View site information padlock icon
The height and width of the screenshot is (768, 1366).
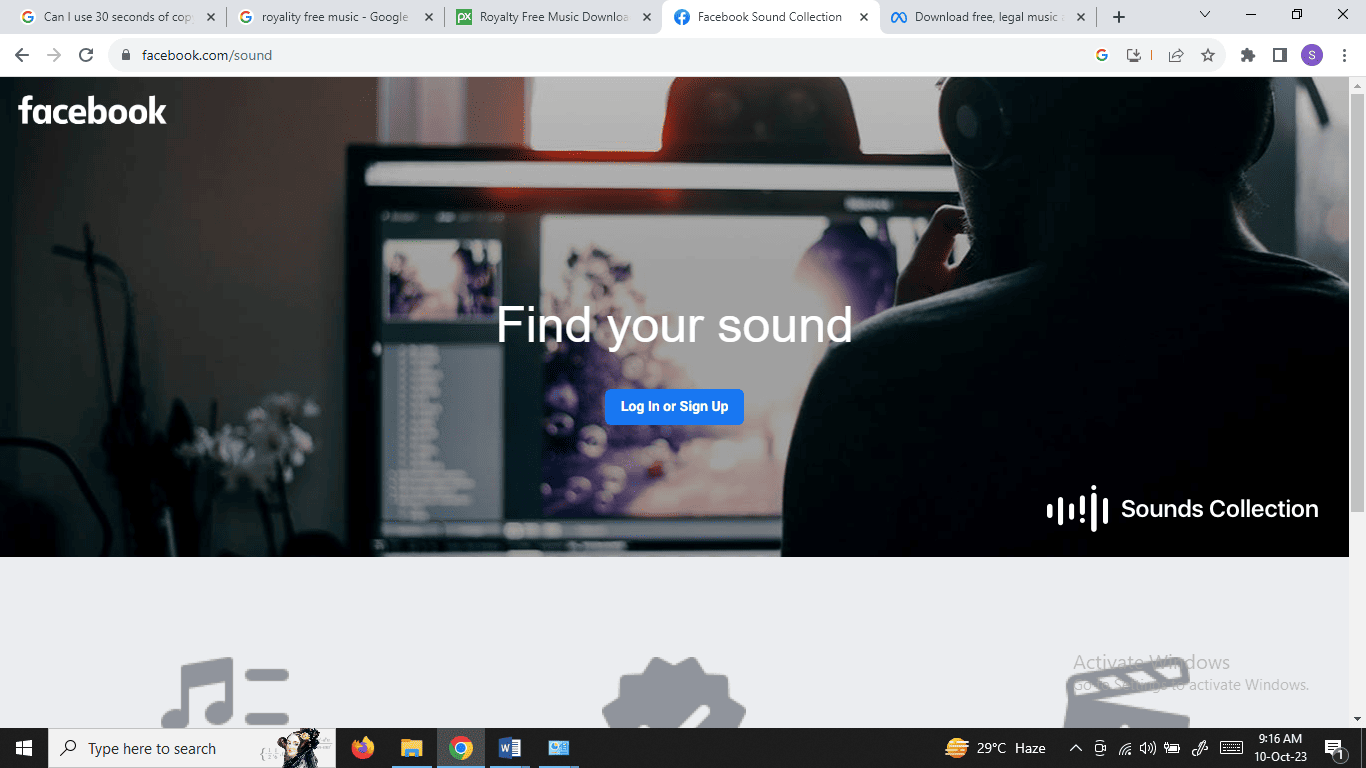(126, 55)
